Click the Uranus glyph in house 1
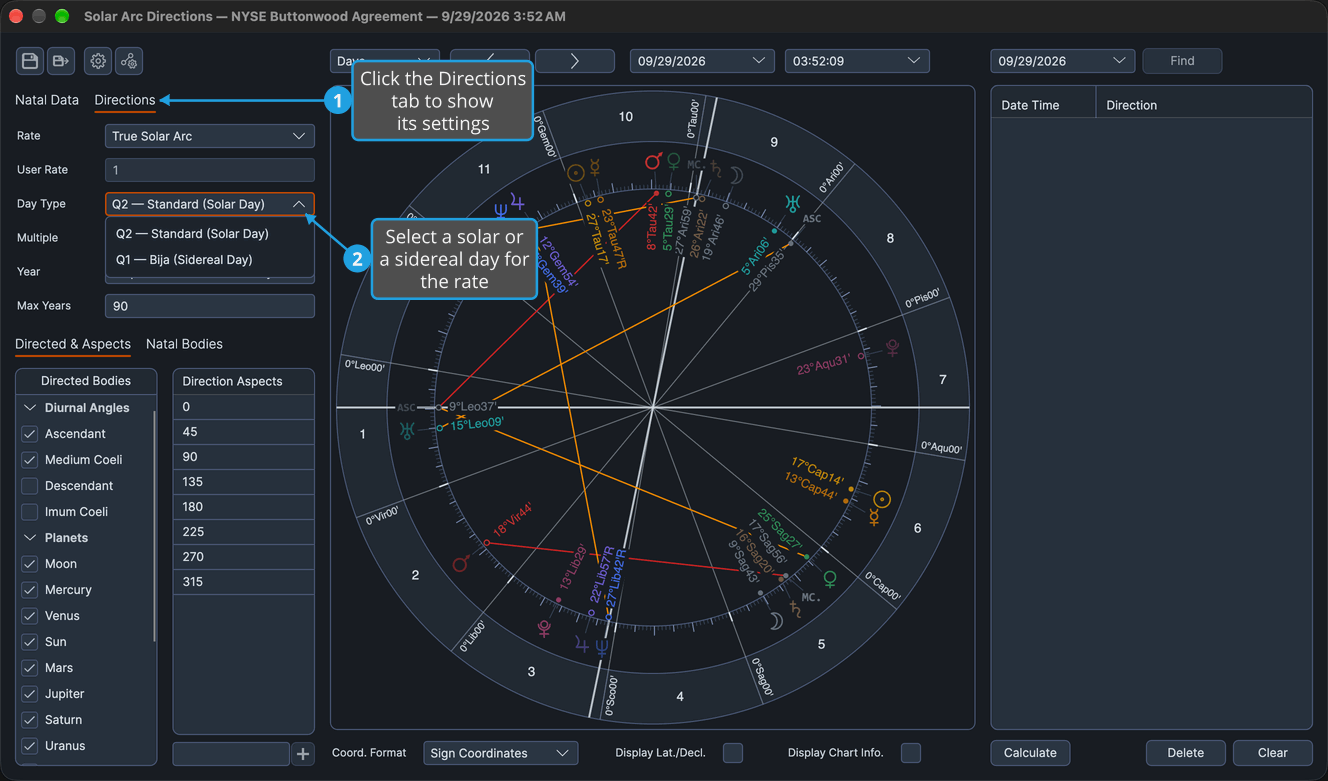This screenshot has height=781, width=1328. [x=406, y=431]
